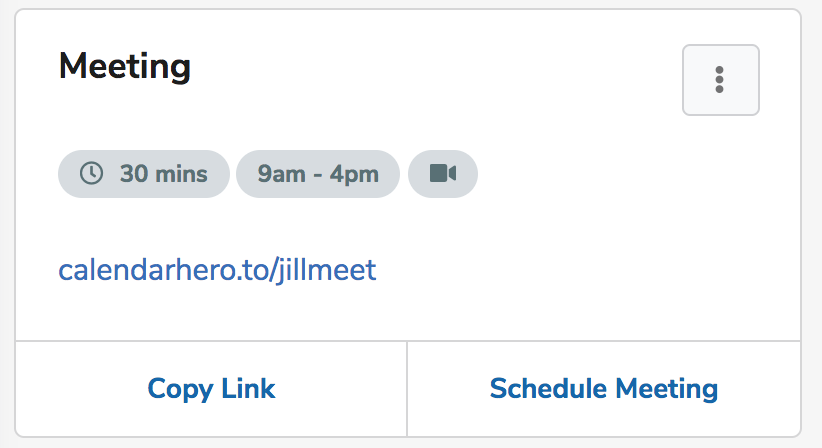Screen dimensions: 822x448
Task: Select the 9am - 4pm availability badge
Action: [x=317, y=174]
